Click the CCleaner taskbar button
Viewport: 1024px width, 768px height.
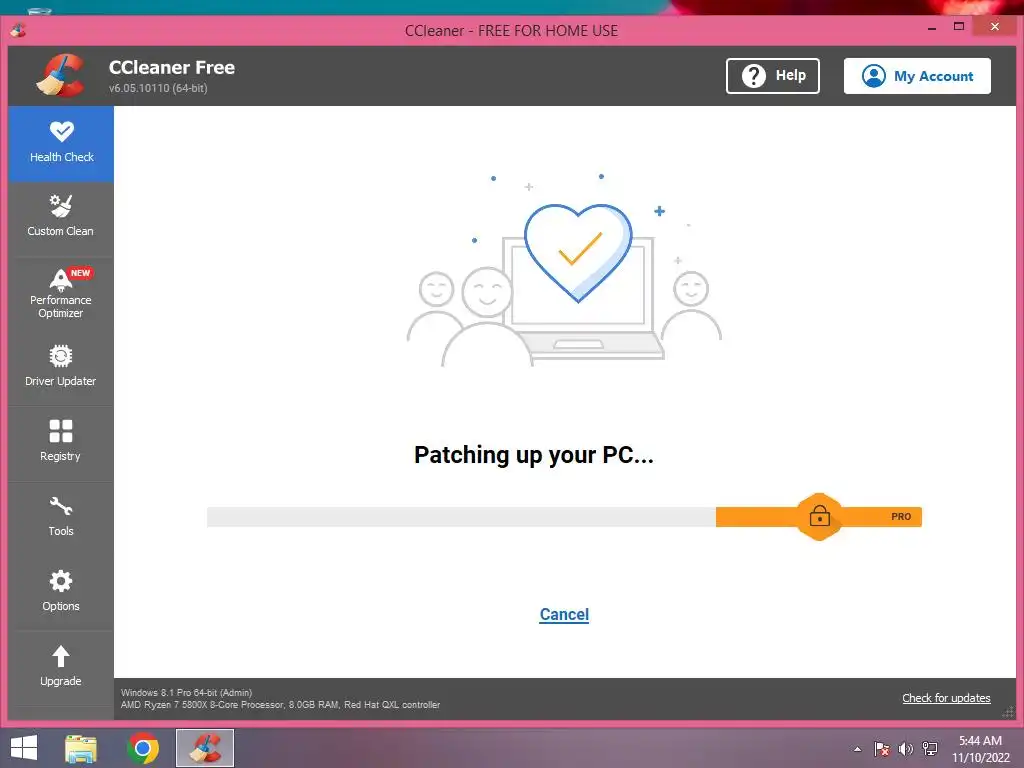tap(205, 748)
